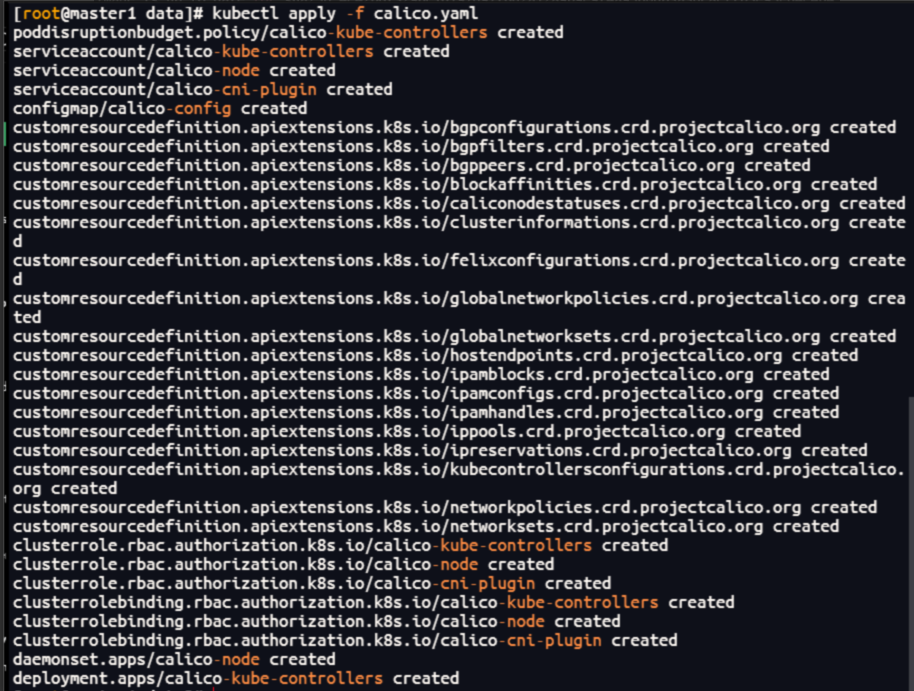The width and height of the screenshot is (914, 691).
Task: Click the 'daemonset.apps/calico-node created' line
Action: point(174,660)
